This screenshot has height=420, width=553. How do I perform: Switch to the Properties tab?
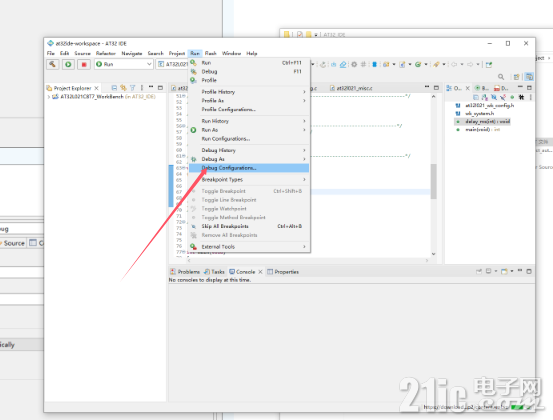pos(283,272)
